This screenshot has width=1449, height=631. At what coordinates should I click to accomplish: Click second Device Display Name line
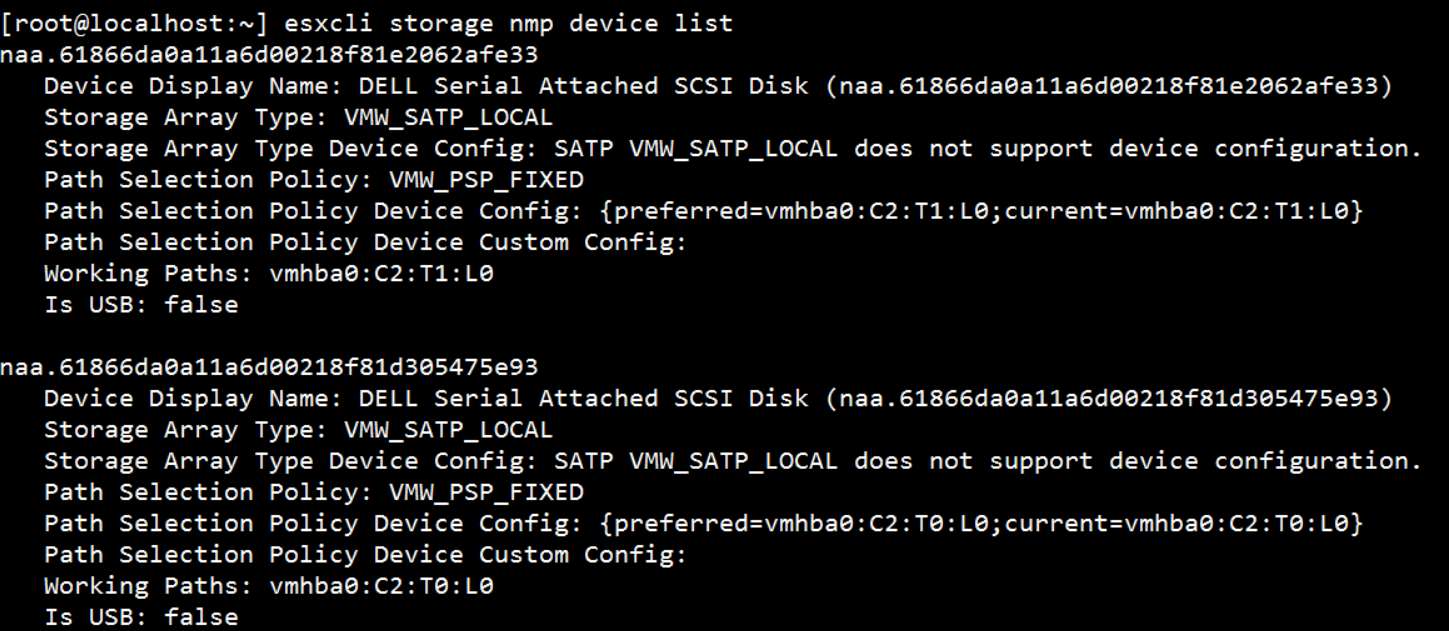[x=718, y=398]
